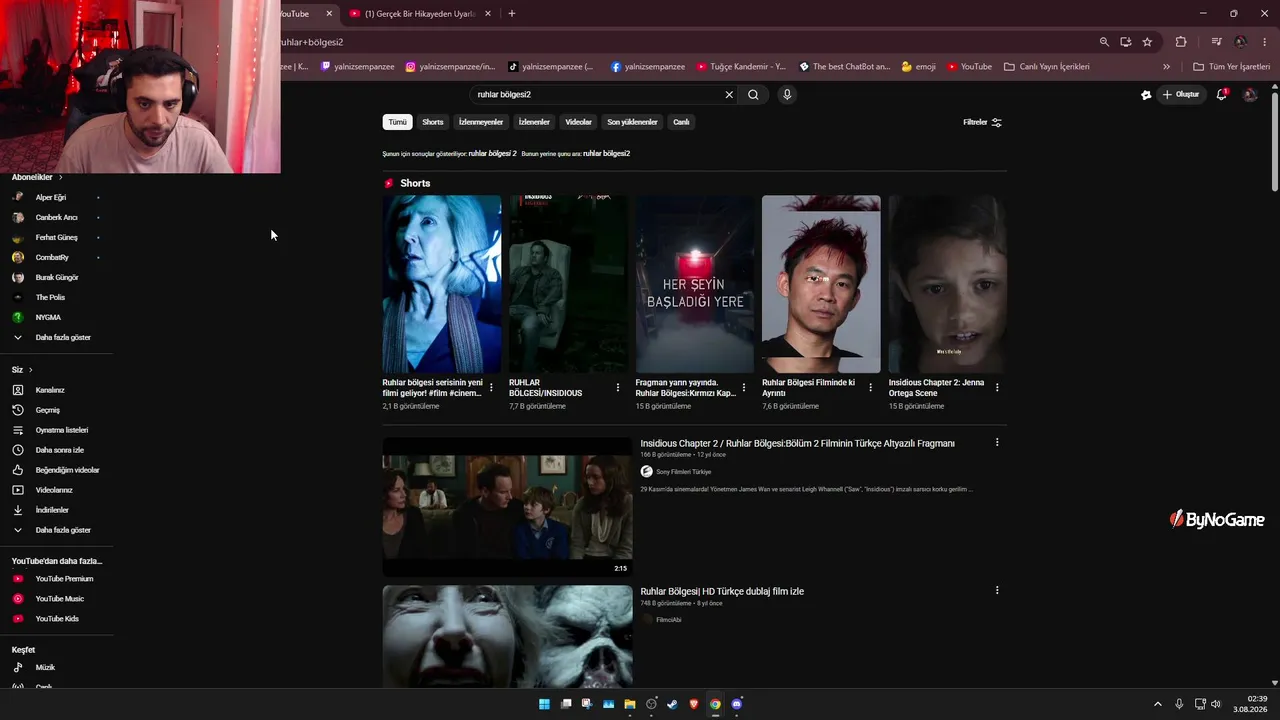This screenshot has width=1280, height=720.
Task: Open more options for 'Ruhlar Bölgesi Filminde ki Ayrıntı' short
Action: (870, 387)
